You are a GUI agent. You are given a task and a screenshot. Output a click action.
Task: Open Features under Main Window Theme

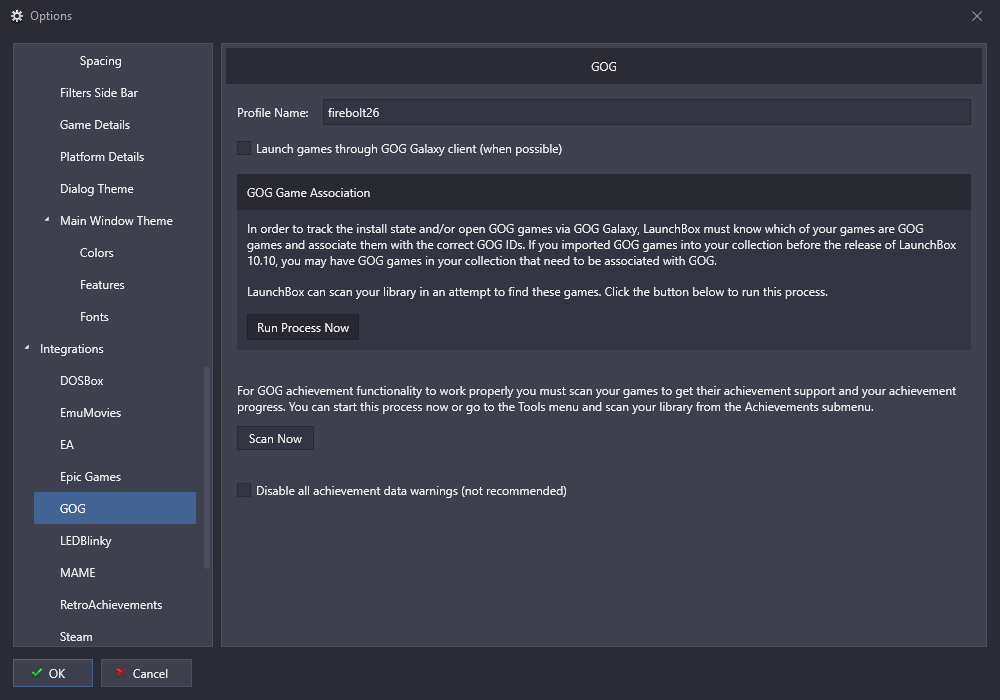point(102,285)
